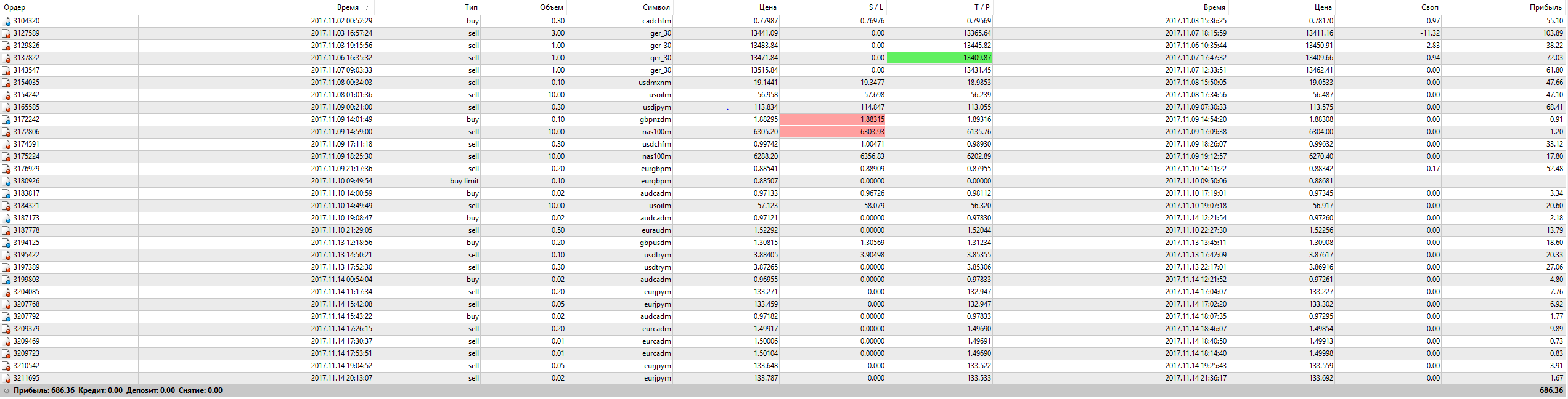
Task: Click the order icon for 3211695
Action: pos(6,378)
